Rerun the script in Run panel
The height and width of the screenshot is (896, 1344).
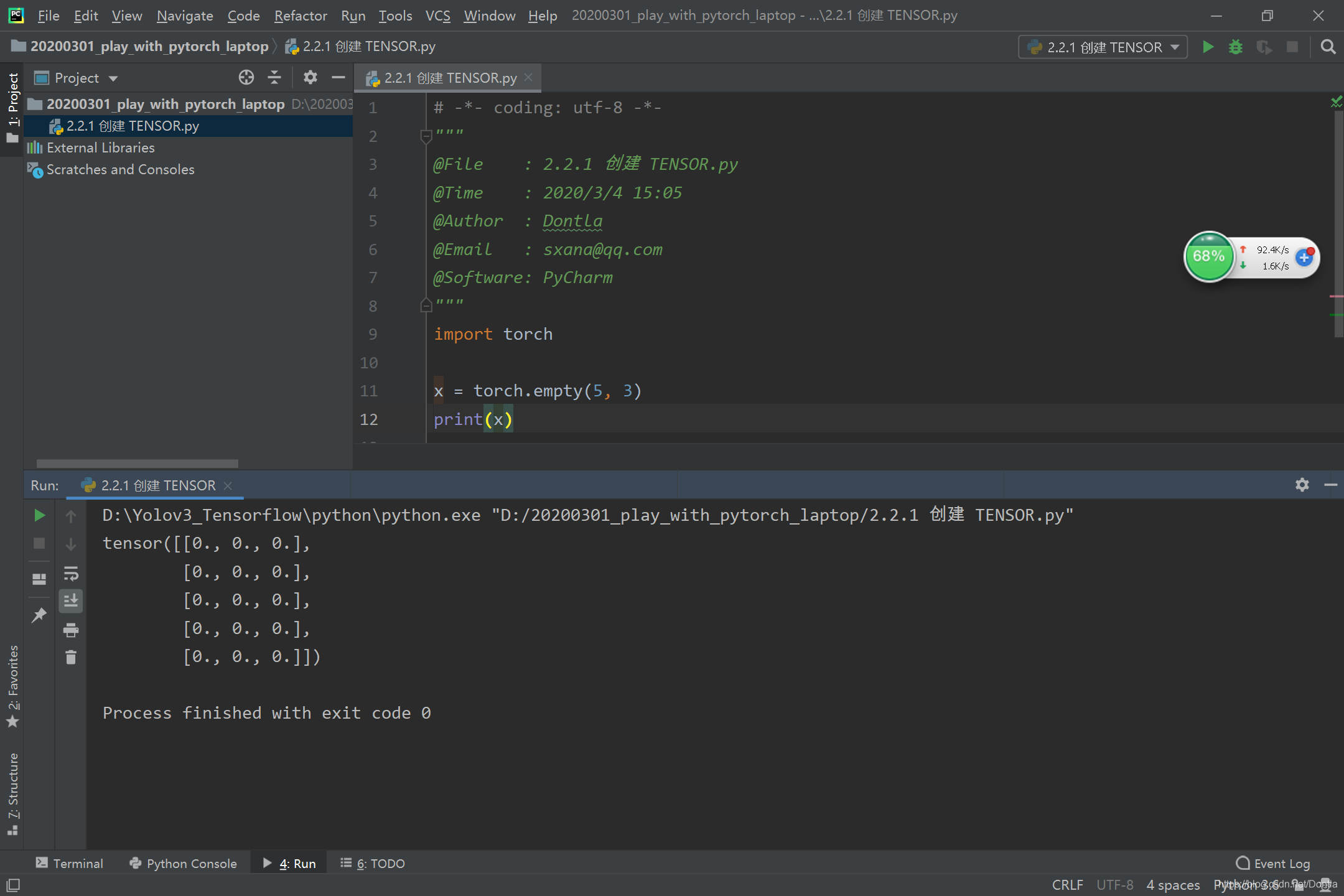[x=39, y=515]
